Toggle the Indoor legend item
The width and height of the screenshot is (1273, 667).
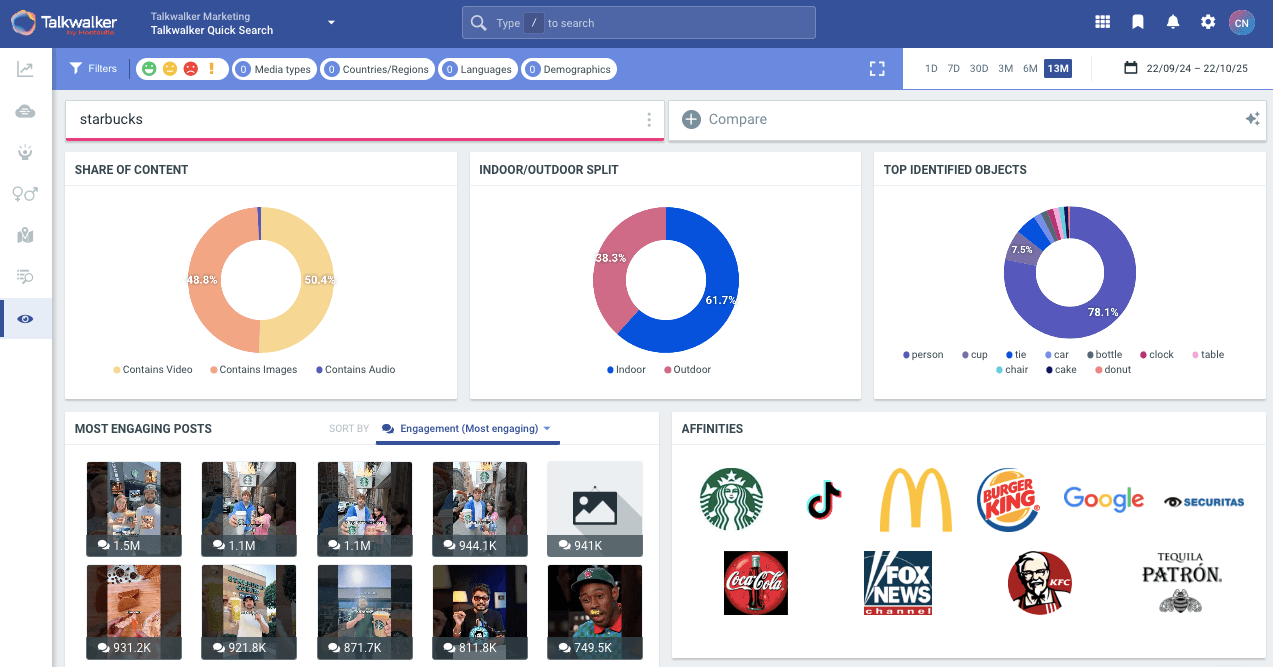pyautogui.click(x=626, y=370)
